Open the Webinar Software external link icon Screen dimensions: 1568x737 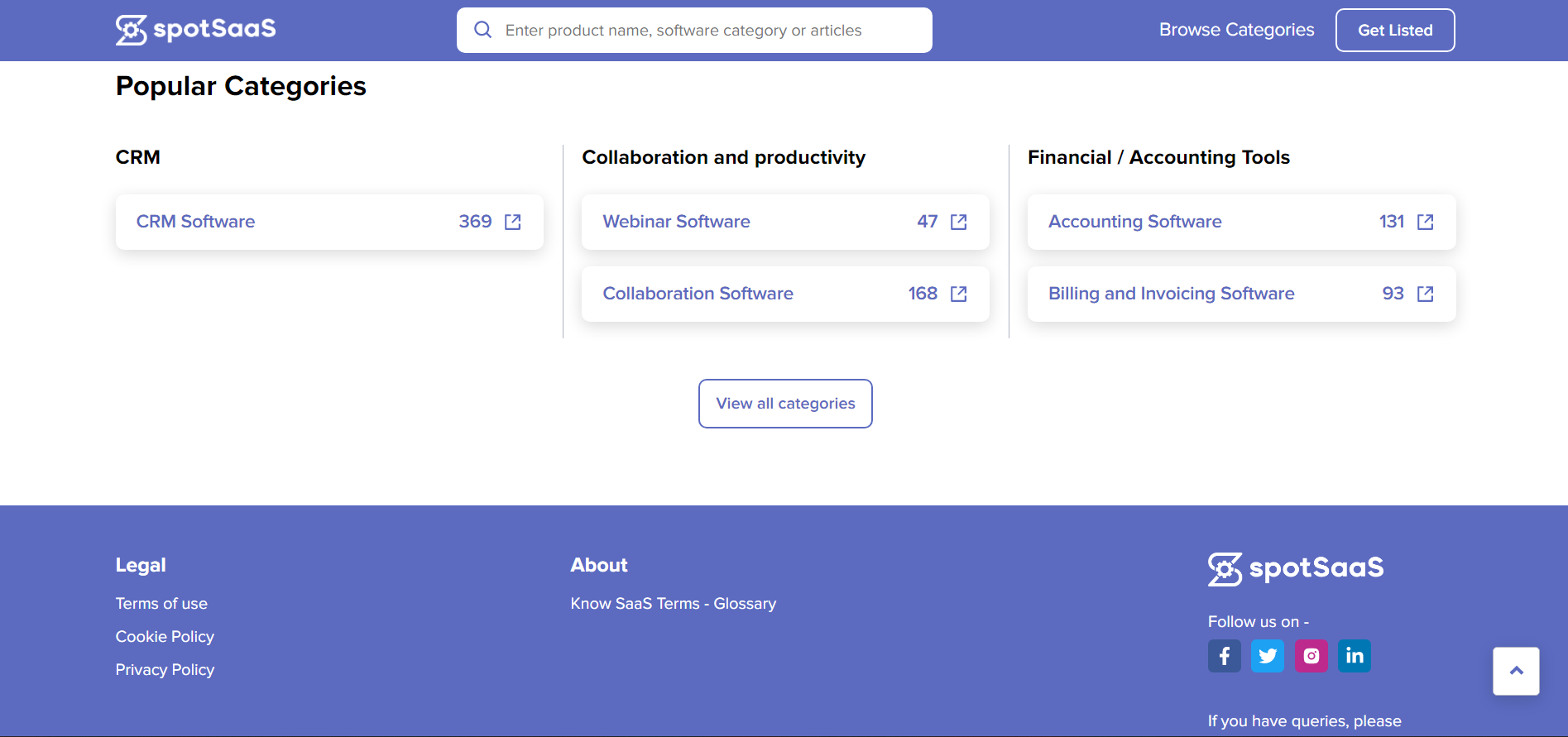[x=959, y=222]
